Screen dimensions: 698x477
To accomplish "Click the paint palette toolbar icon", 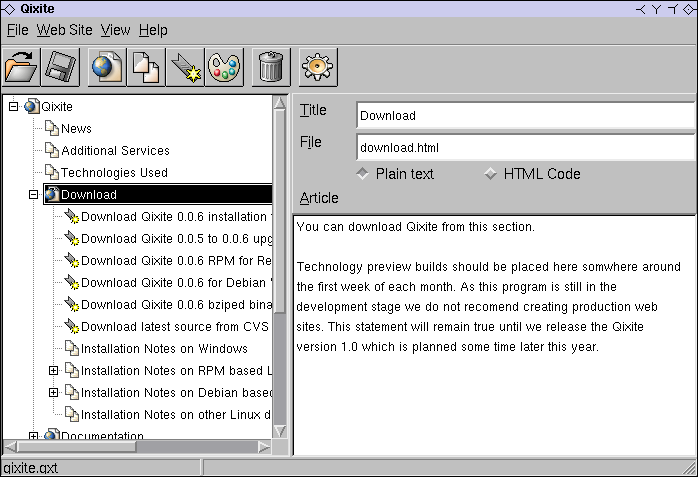I will click(x=225, y=67).
